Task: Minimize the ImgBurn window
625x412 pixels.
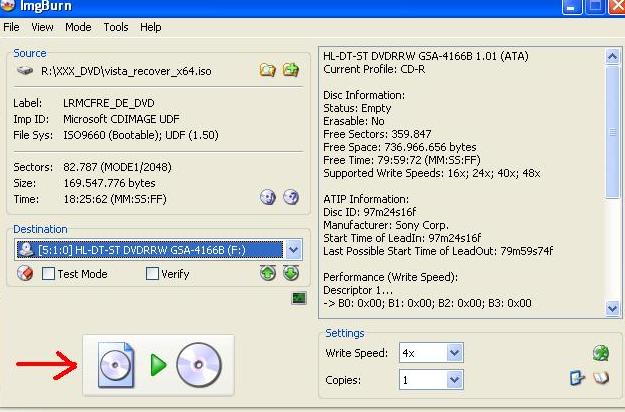Action: 572,7
